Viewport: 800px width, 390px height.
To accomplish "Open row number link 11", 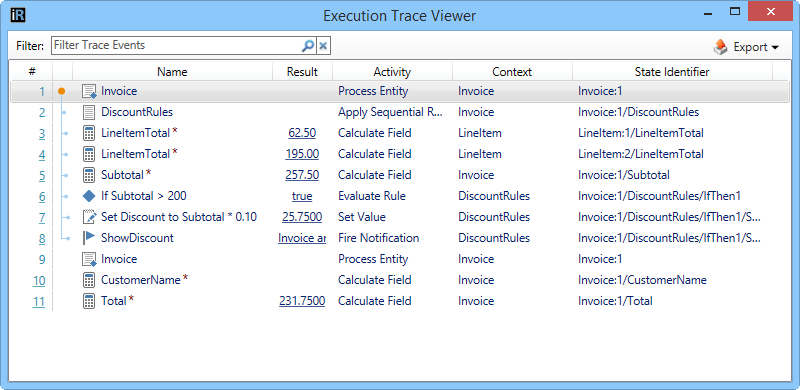I will click(x=39, y=302).
